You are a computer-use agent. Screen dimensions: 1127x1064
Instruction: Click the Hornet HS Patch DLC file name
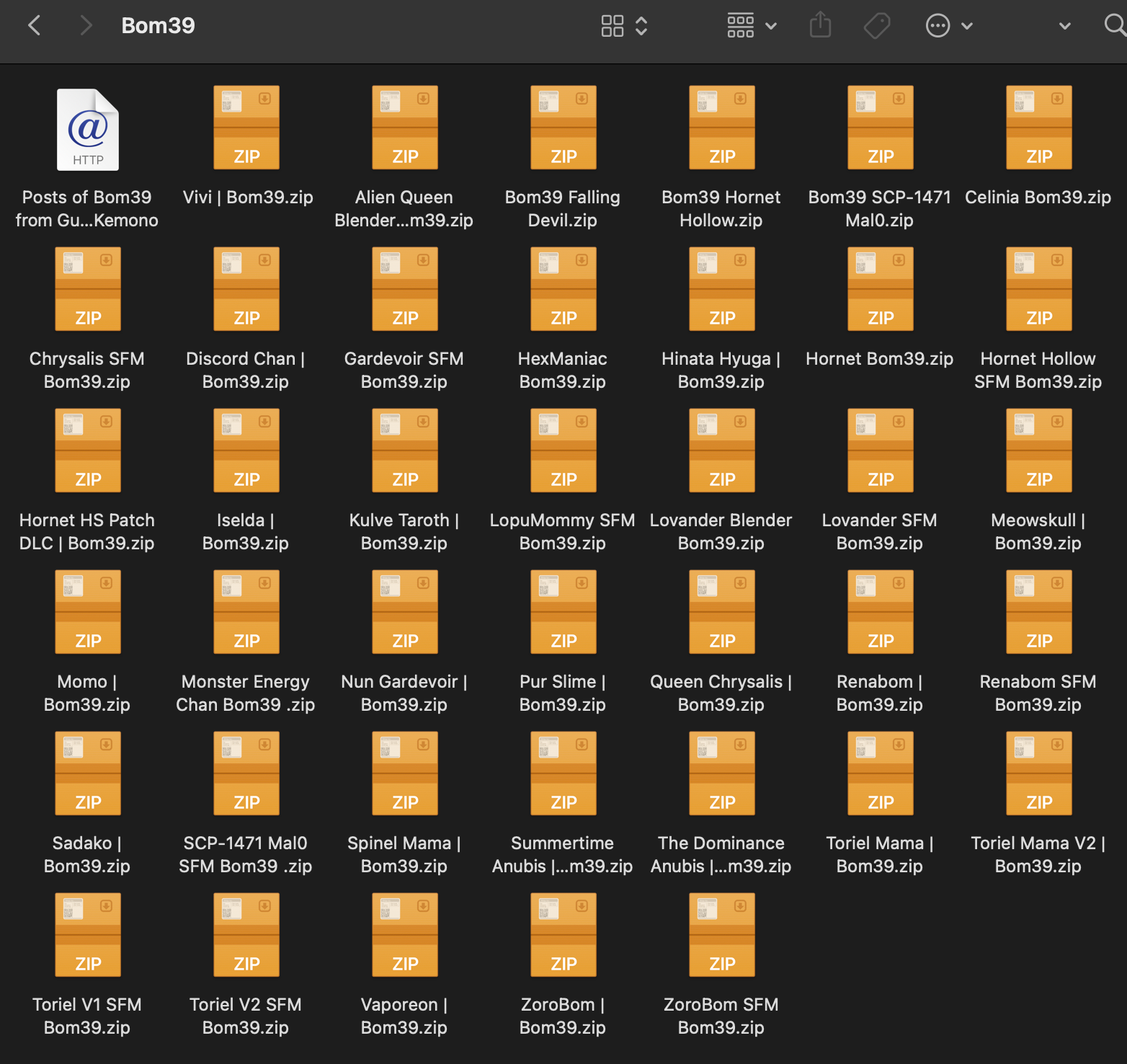coord(87,532)
